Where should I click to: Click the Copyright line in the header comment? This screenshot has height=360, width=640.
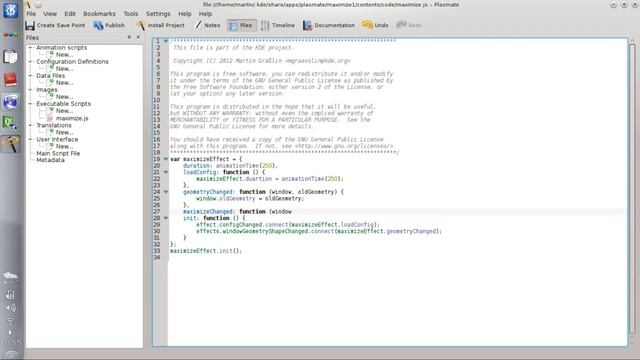tap(261, 61)
